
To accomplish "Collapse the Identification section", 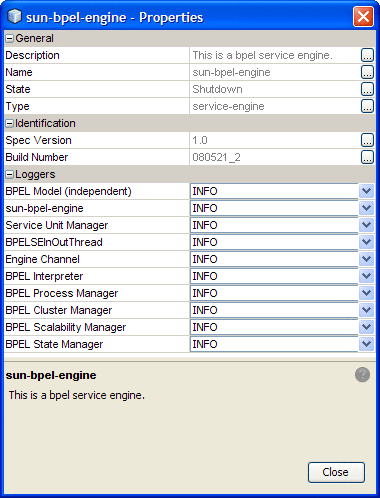I will pos(10,124).
